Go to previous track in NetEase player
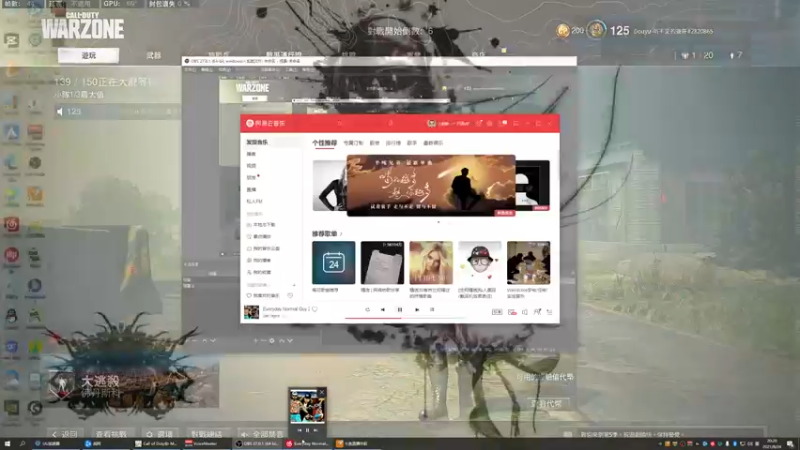 click(x=383, y=310)
